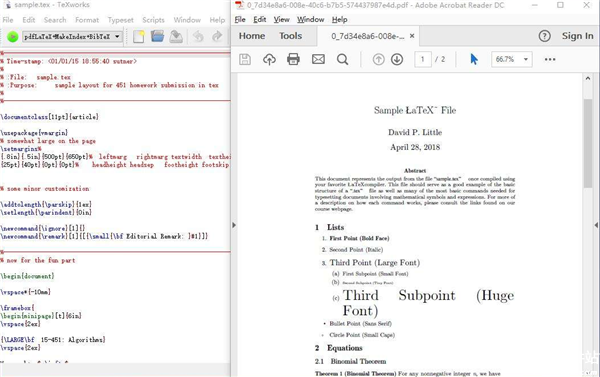Image resolution: width=600 pixels, height=377 pixels.
Task: Open the 66.7% zoom level dropdown
Action: pos(512,59)
